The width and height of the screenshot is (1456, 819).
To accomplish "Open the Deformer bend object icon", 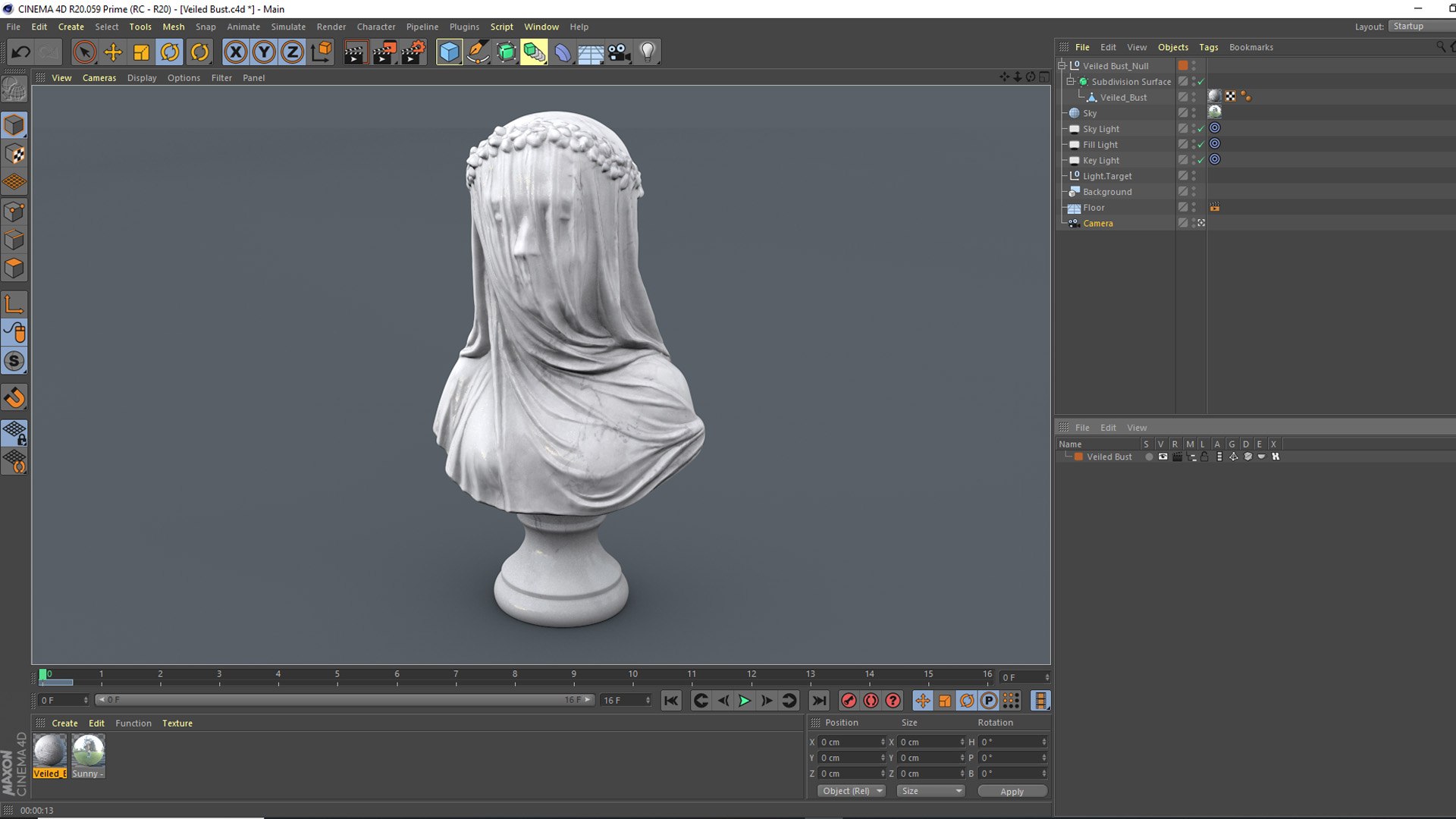I will click(563, 52).
